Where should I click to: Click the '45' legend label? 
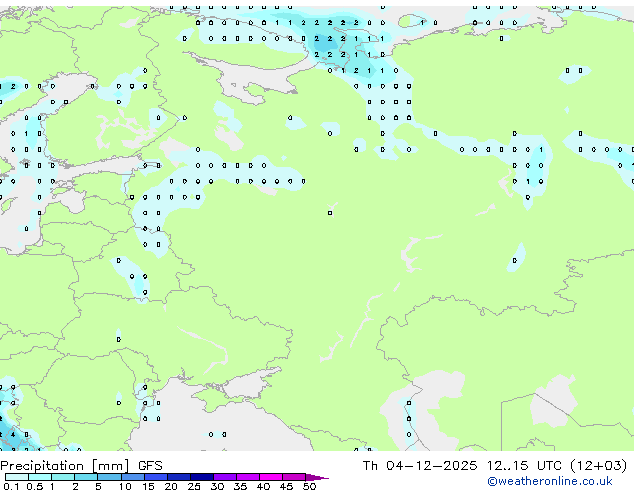click(286, 486)
